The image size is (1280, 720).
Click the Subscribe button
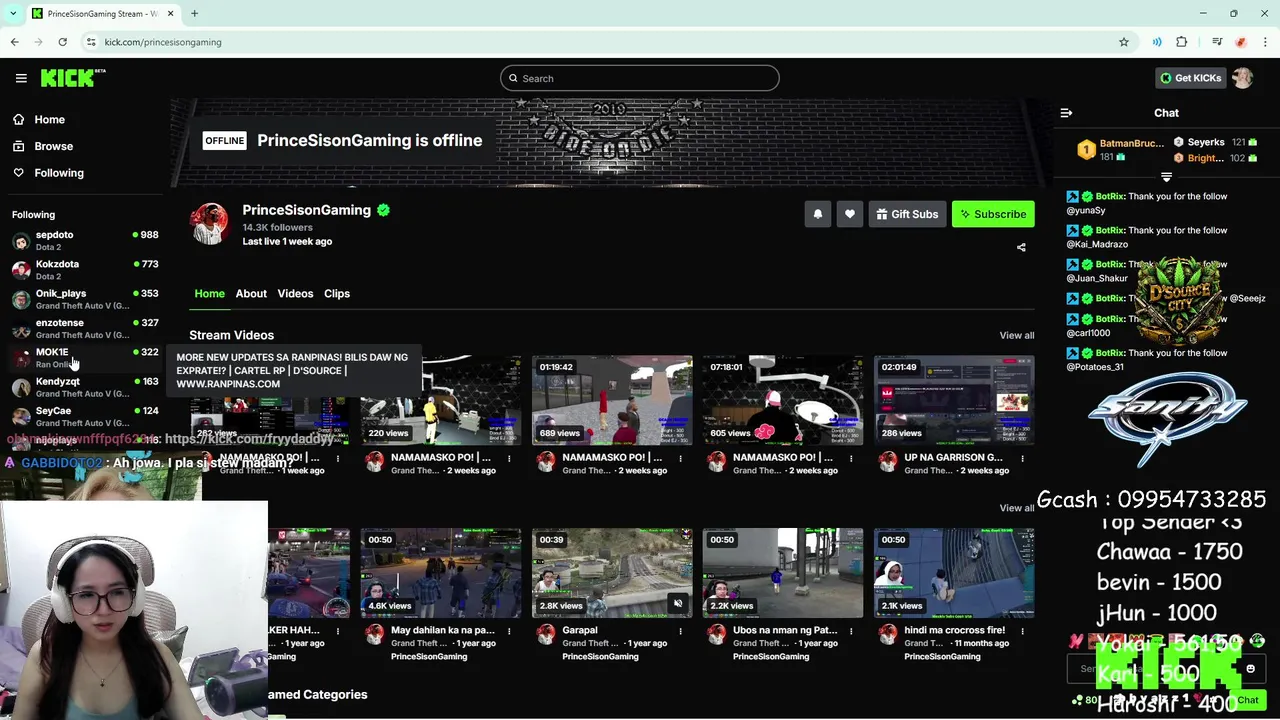tap(993, 214)
